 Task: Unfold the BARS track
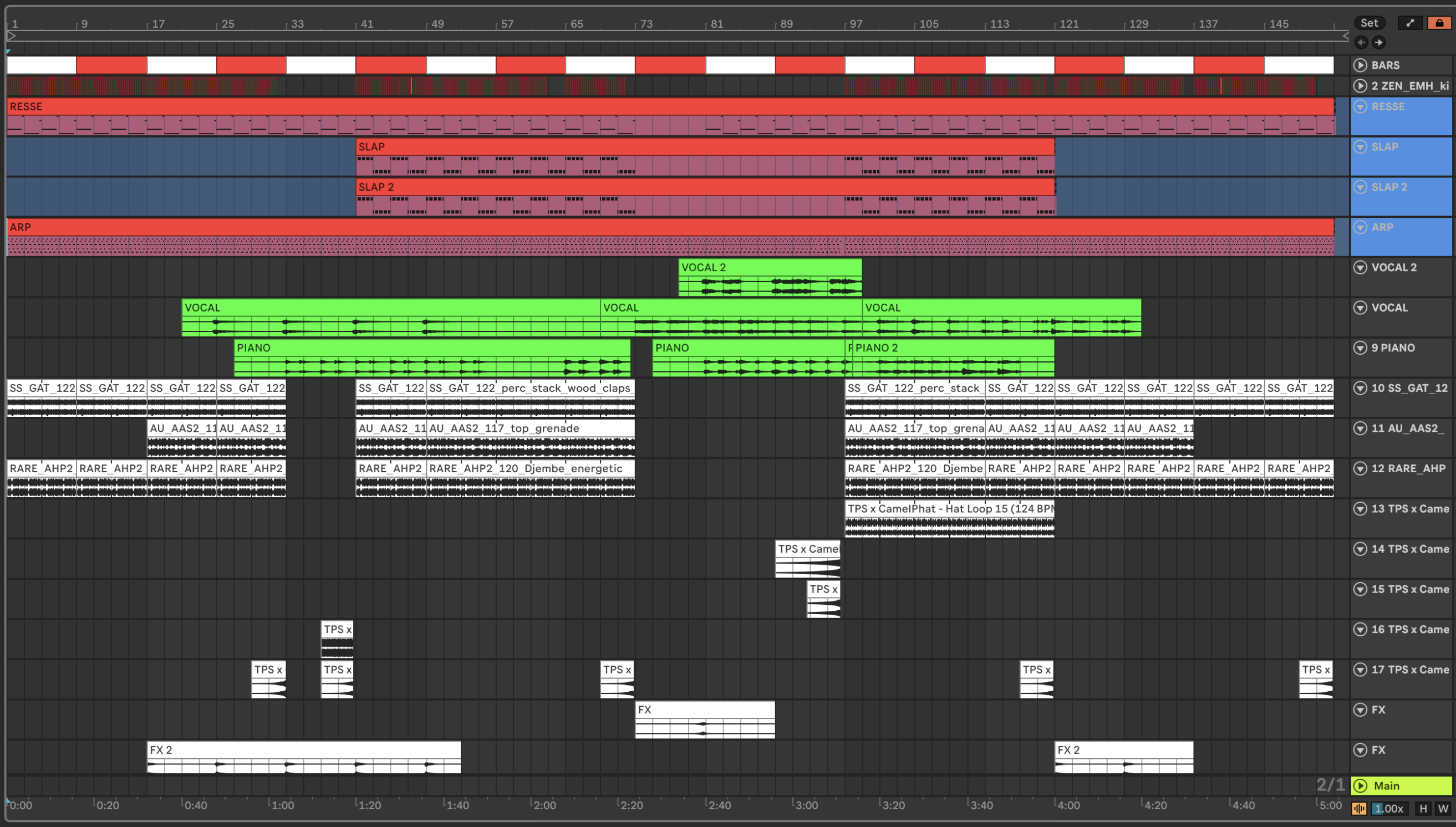1360,65
